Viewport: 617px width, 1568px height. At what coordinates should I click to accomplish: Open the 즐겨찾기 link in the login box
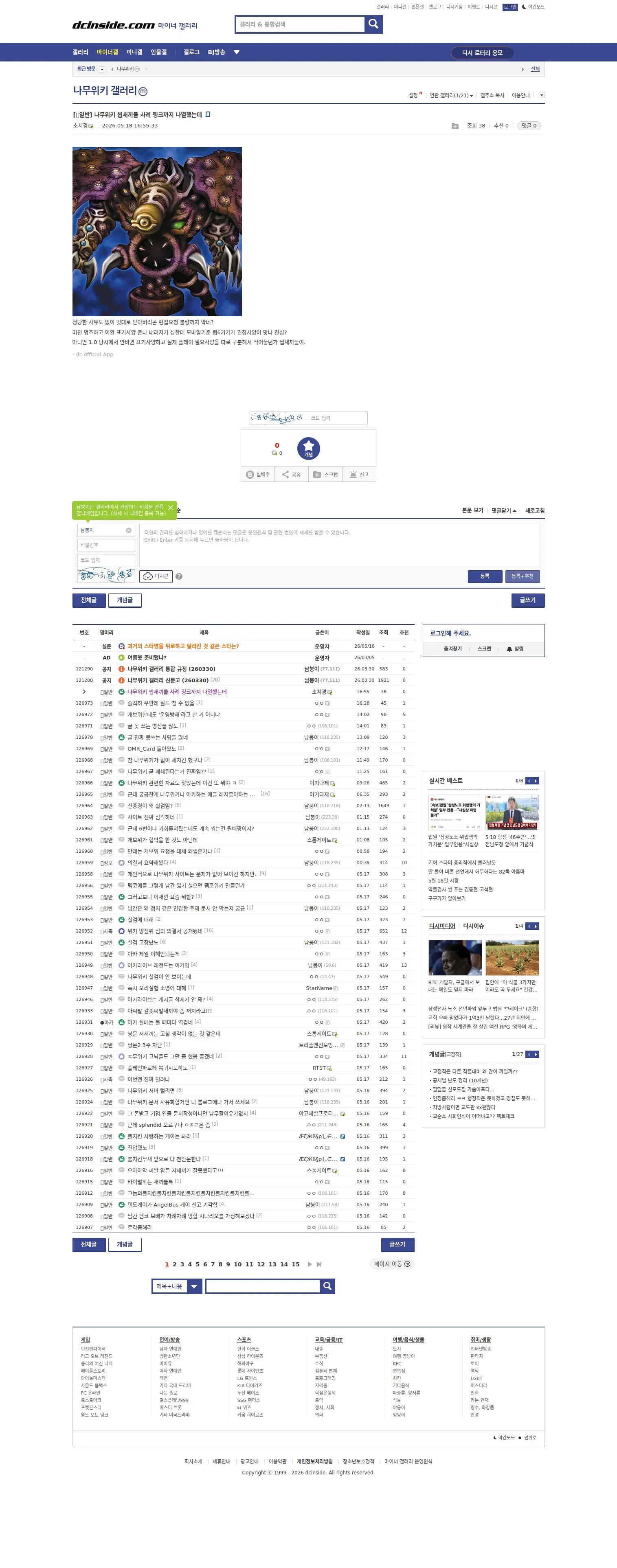pos(452,649)
